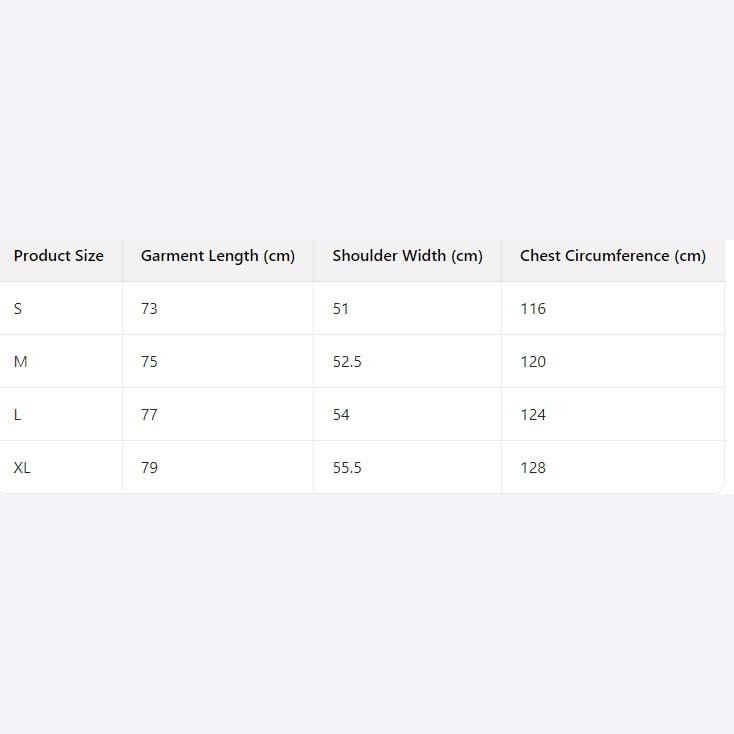Click shoulder width value 55.5
The image size is (734, 734).
pos(347,468)
